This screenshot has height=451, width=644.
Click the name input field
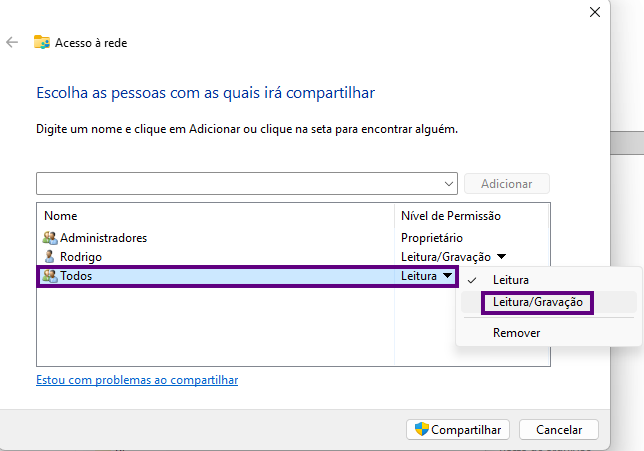click(240, 184)
